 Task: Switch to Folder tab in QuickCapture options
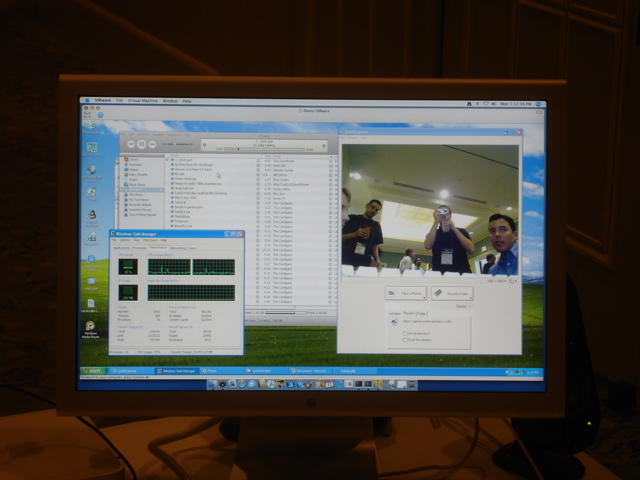click(x=421, y=313)
